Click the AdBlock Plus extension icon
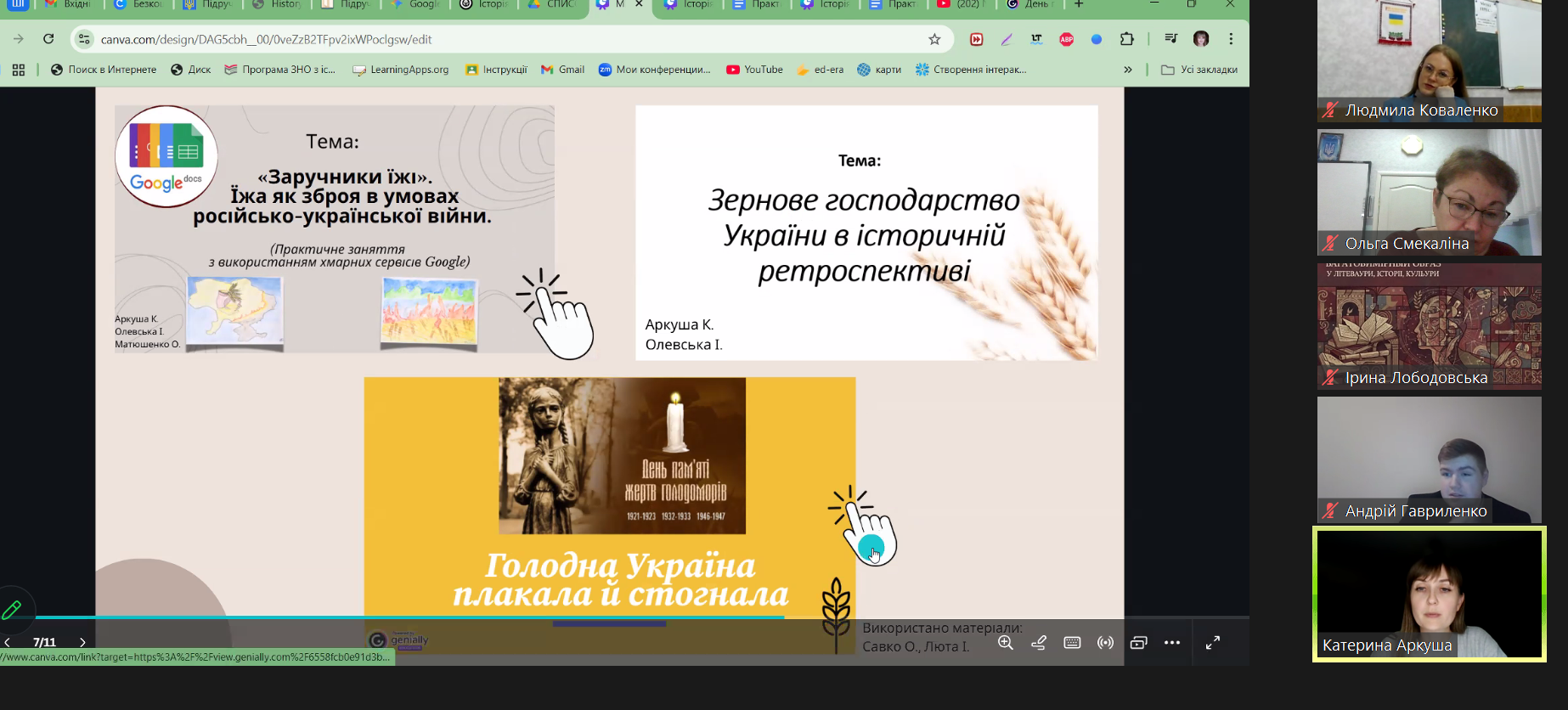Viewport: 1568px width, 710px height. coord(1067,39)
